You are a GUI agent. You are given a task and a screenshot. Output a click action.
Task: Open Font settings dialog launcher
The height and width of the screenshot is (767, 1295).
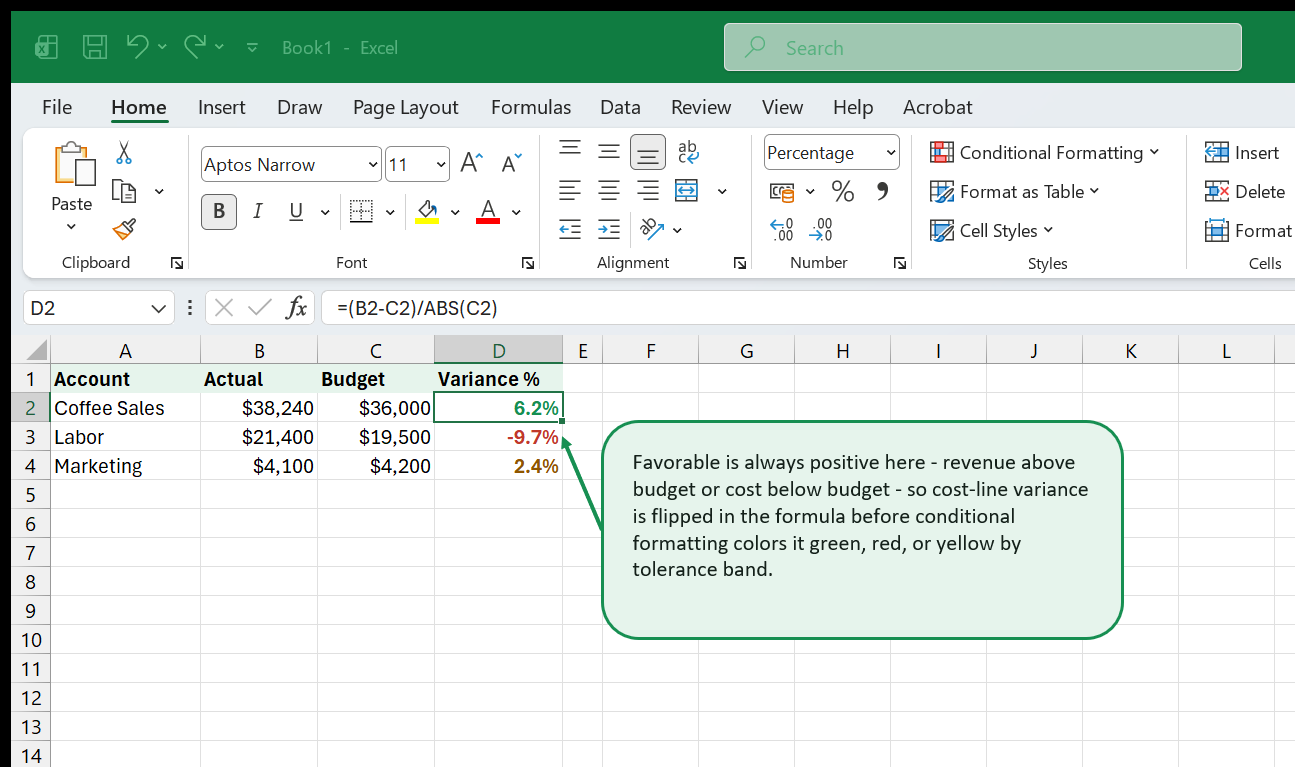528,263
